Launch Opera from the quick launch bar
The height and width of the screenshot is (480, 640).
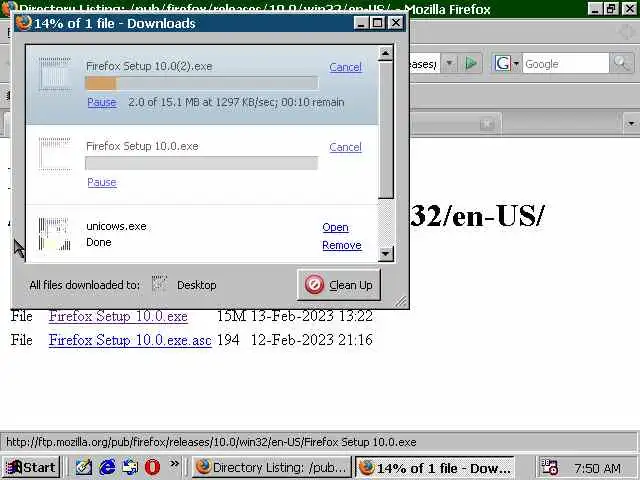click(153, 467)
